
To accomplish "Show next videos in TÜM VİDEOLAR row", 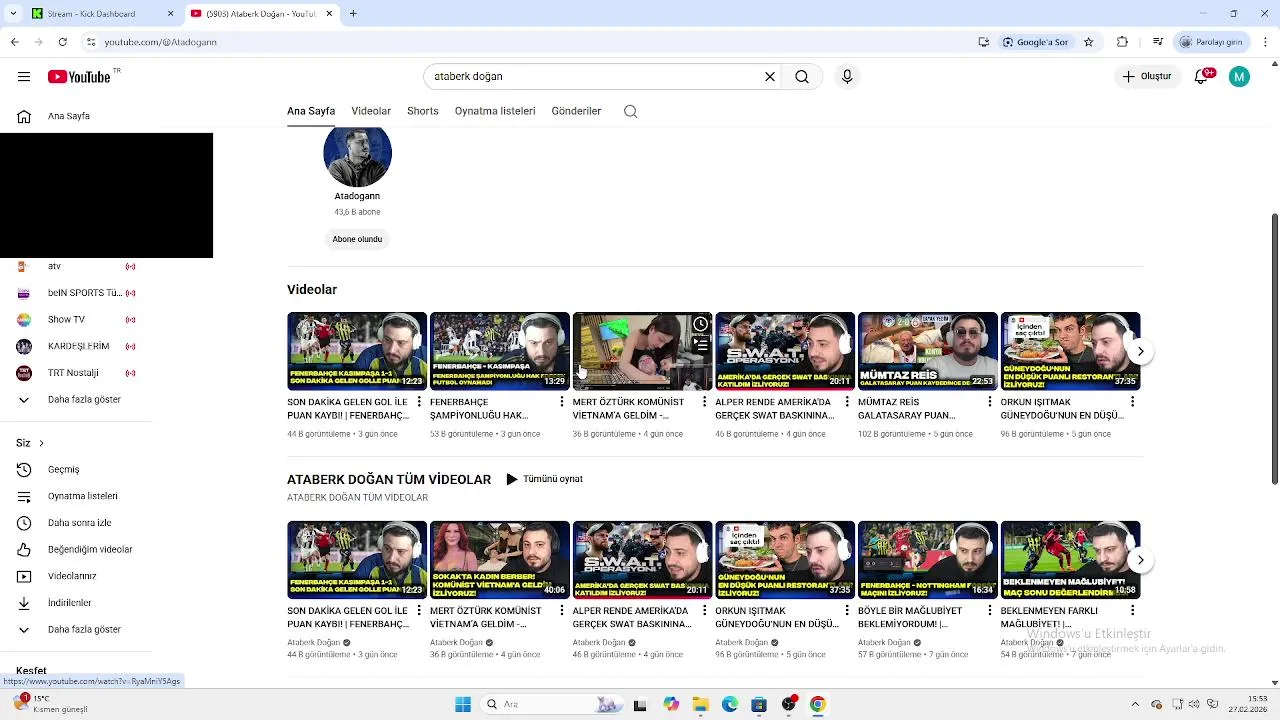I will [1140, 560].
